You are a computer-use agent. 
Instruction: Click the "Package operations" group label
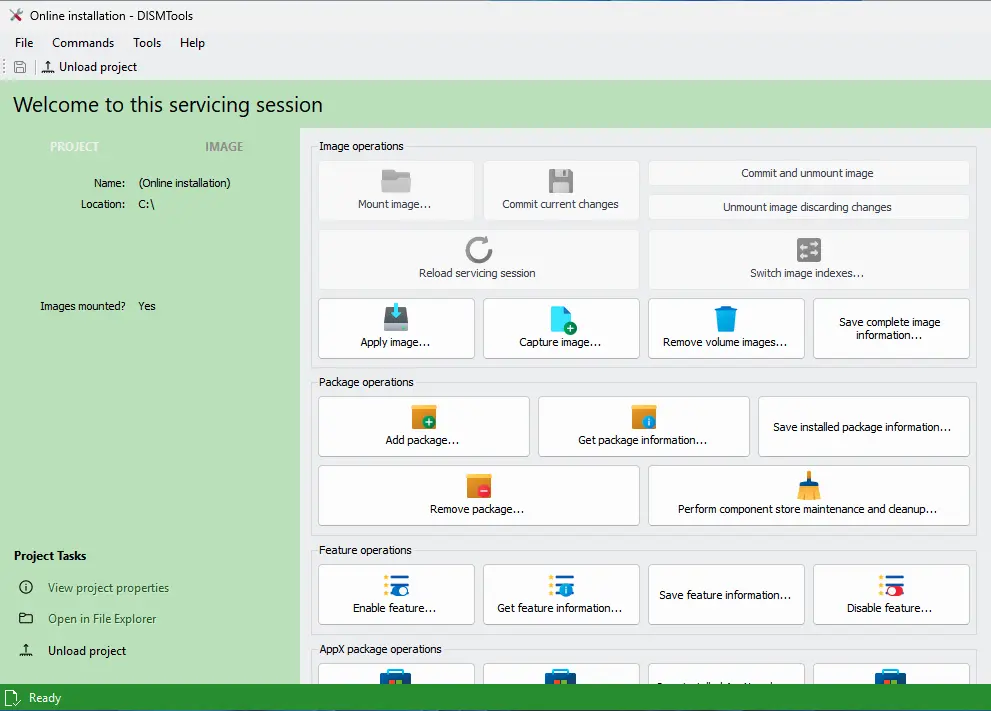(366, 382)
